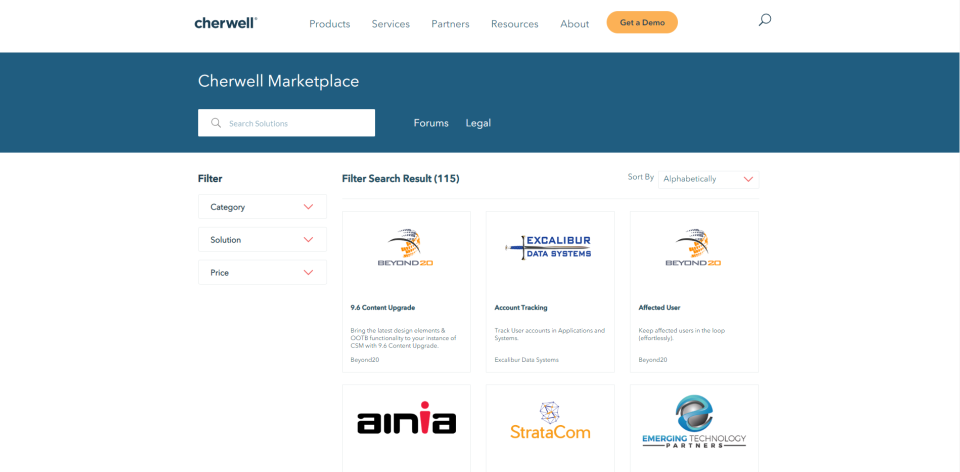Click 'Track User accounts in Applications' description
The image size is (960, 472).
click(549, 334)
